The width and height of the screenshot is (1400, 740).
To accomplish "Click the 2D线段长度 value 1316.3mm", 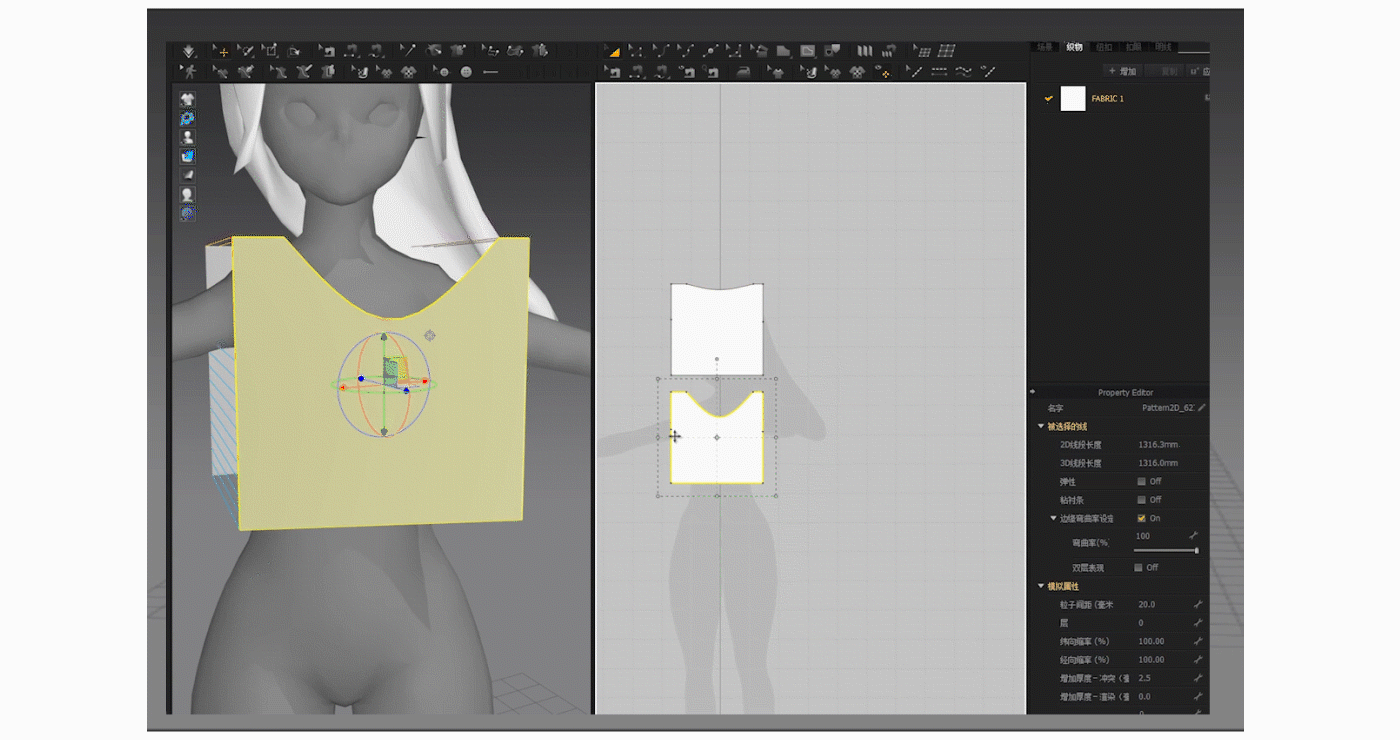I will tap(1158, 444).
